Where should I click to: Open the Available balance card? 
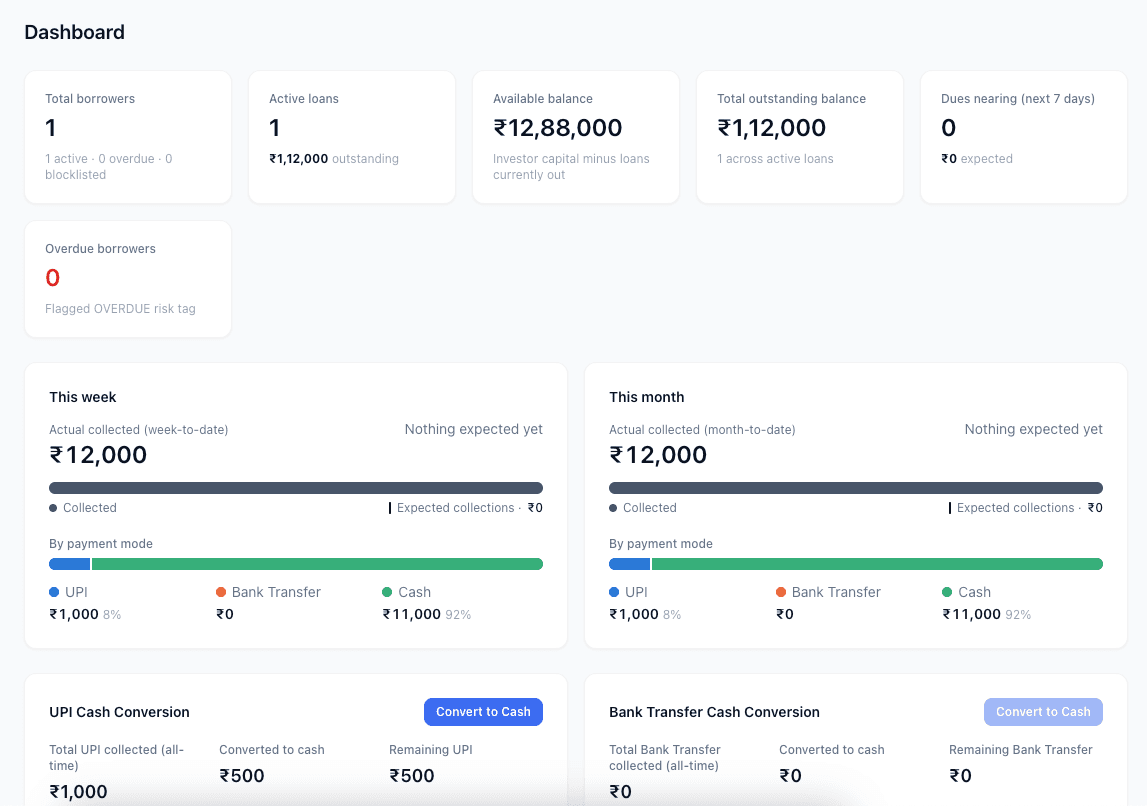(x=576, y=137)
